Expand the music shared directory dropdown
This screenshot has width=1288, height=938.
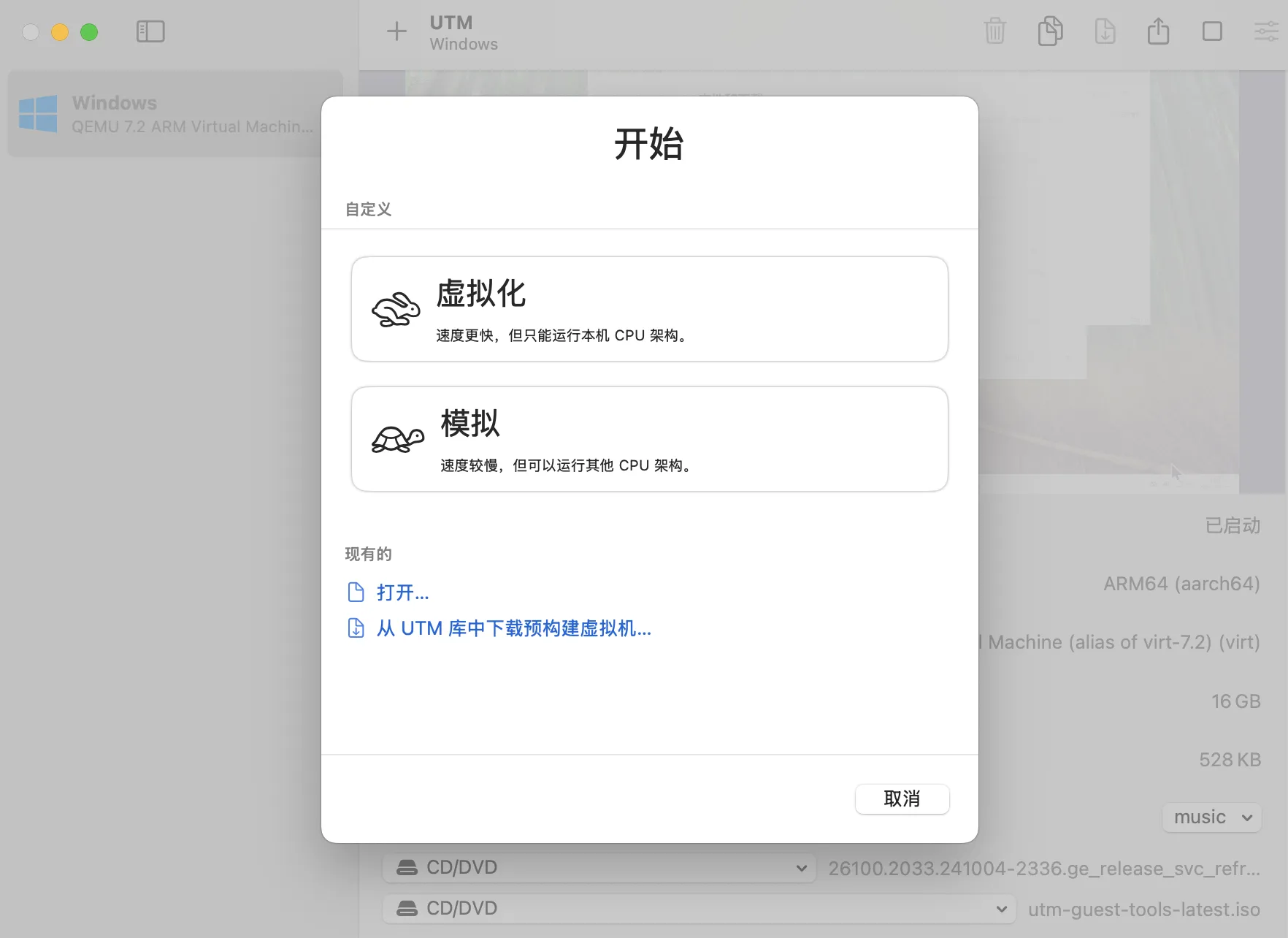[x=1212, y=817]
